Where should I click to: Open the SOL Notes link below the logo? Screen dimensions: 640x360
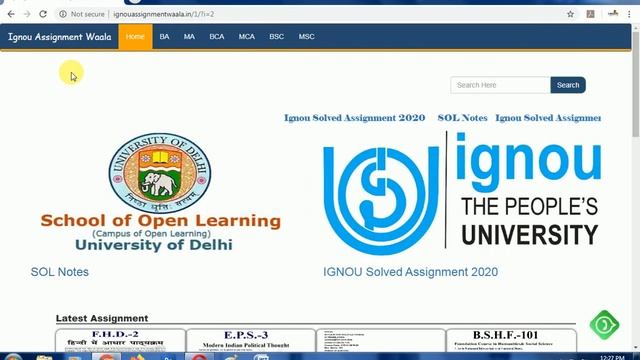(x=60, y=272)
